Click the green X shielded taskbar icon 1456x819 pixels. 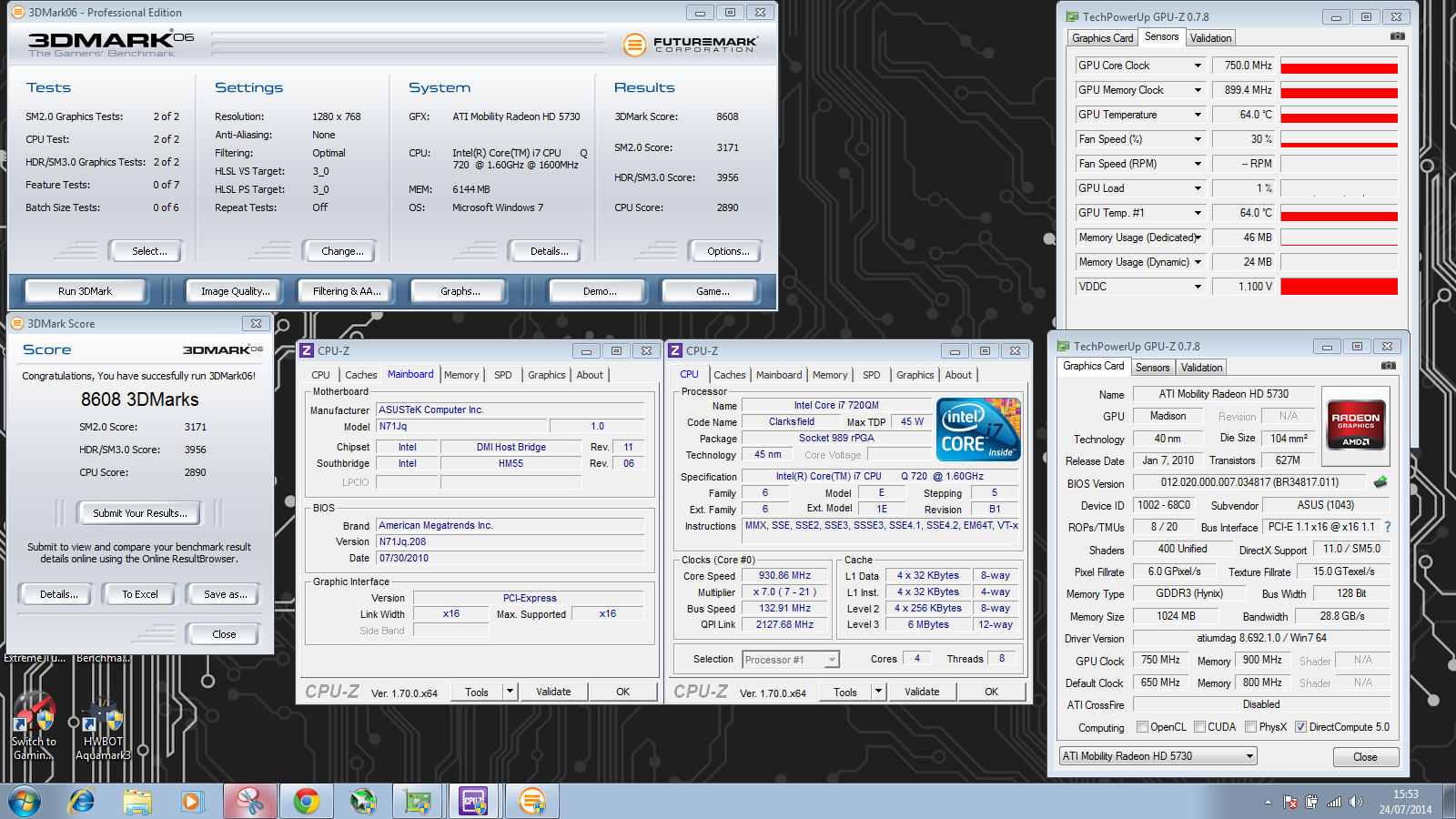tap(363, 802)
